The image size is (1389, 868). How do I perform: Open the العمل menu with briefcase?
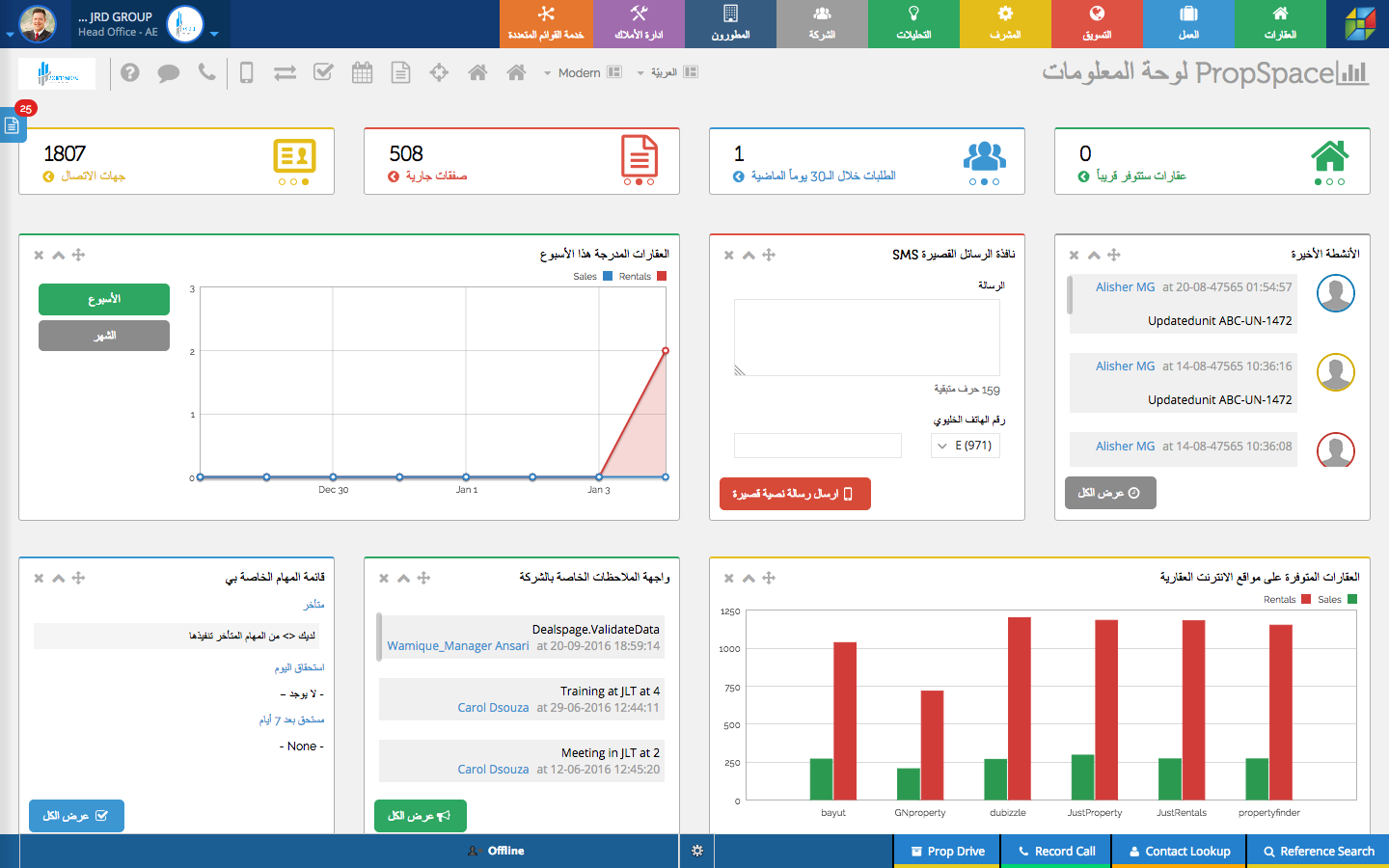[1188, 24]
